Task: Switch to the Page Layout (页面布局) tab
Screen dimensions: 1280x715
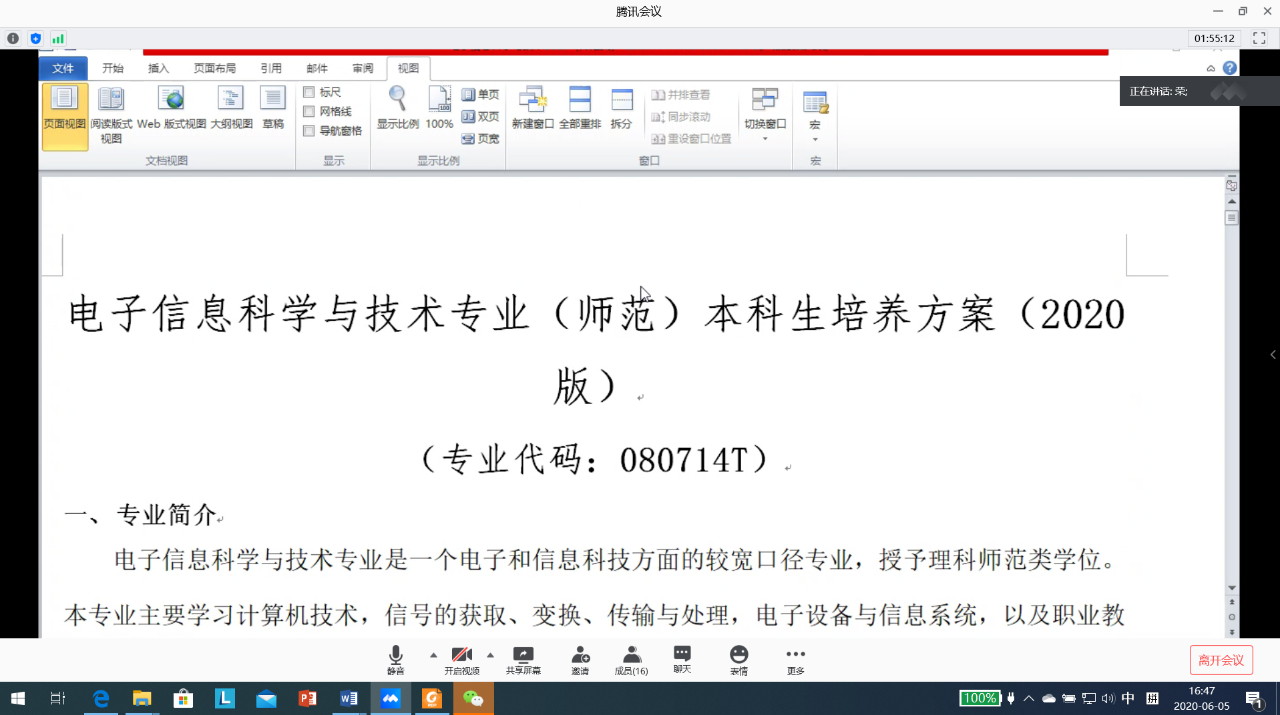Action: tap(215, 69)
